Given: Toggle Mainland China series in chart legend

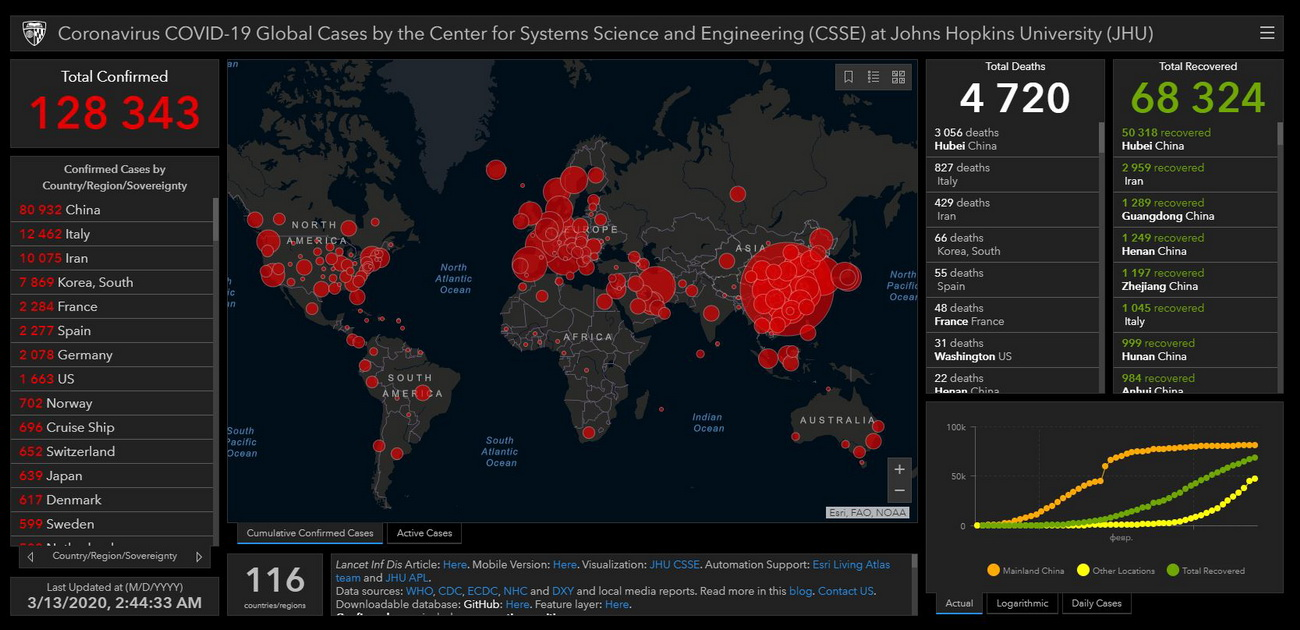Looking at the screenshot, I should (x=1025, y=570).
